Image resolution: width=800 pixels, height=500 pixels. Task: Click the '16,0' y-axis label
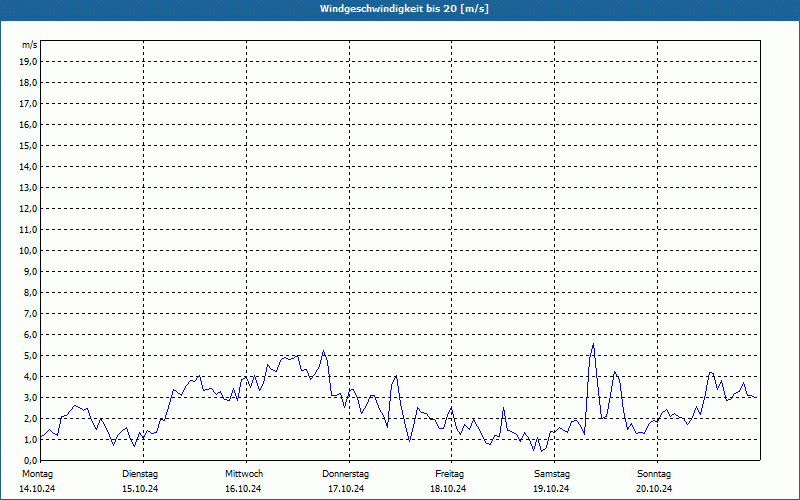pyautogui.click(x=28, y=124)
